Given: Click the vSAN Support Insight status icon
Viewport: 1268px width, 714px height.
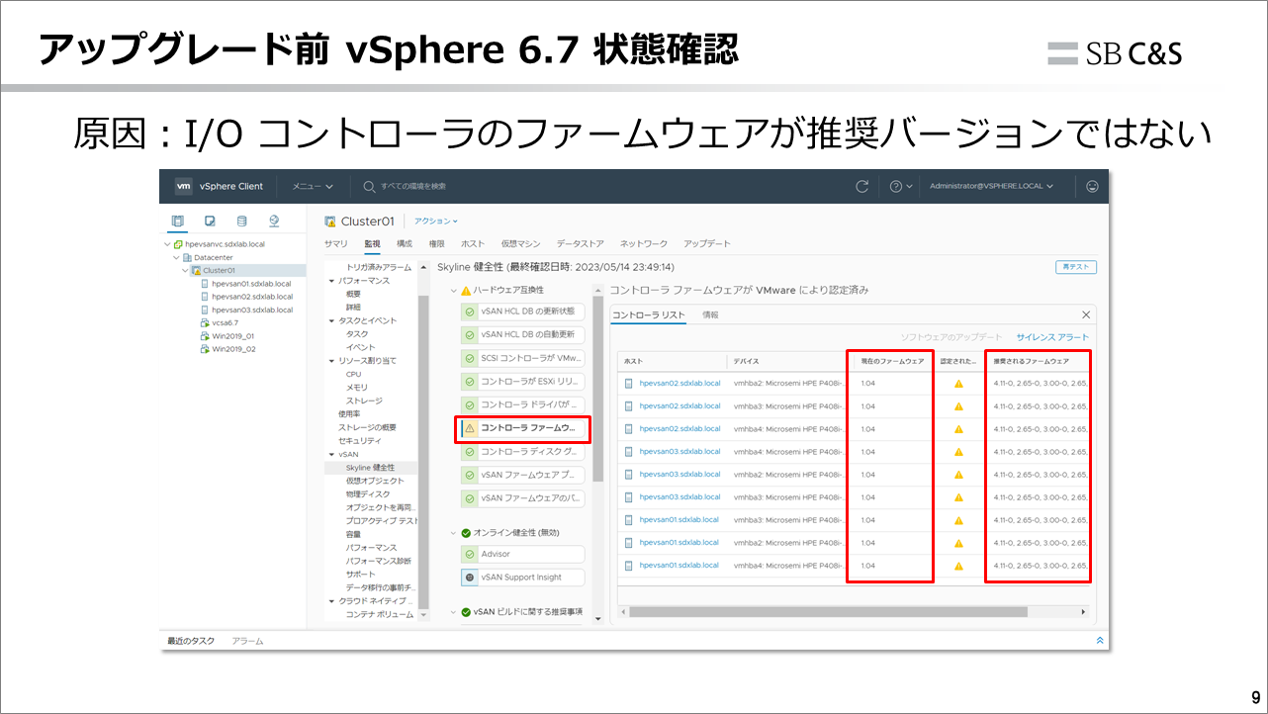Looking at the screenshot, I should click(469, 577).
